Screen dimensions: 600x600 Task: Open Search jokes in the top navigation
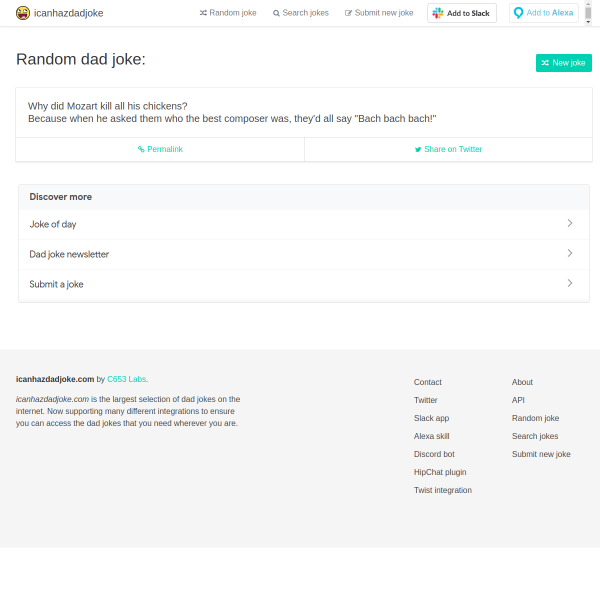[305, 13]
